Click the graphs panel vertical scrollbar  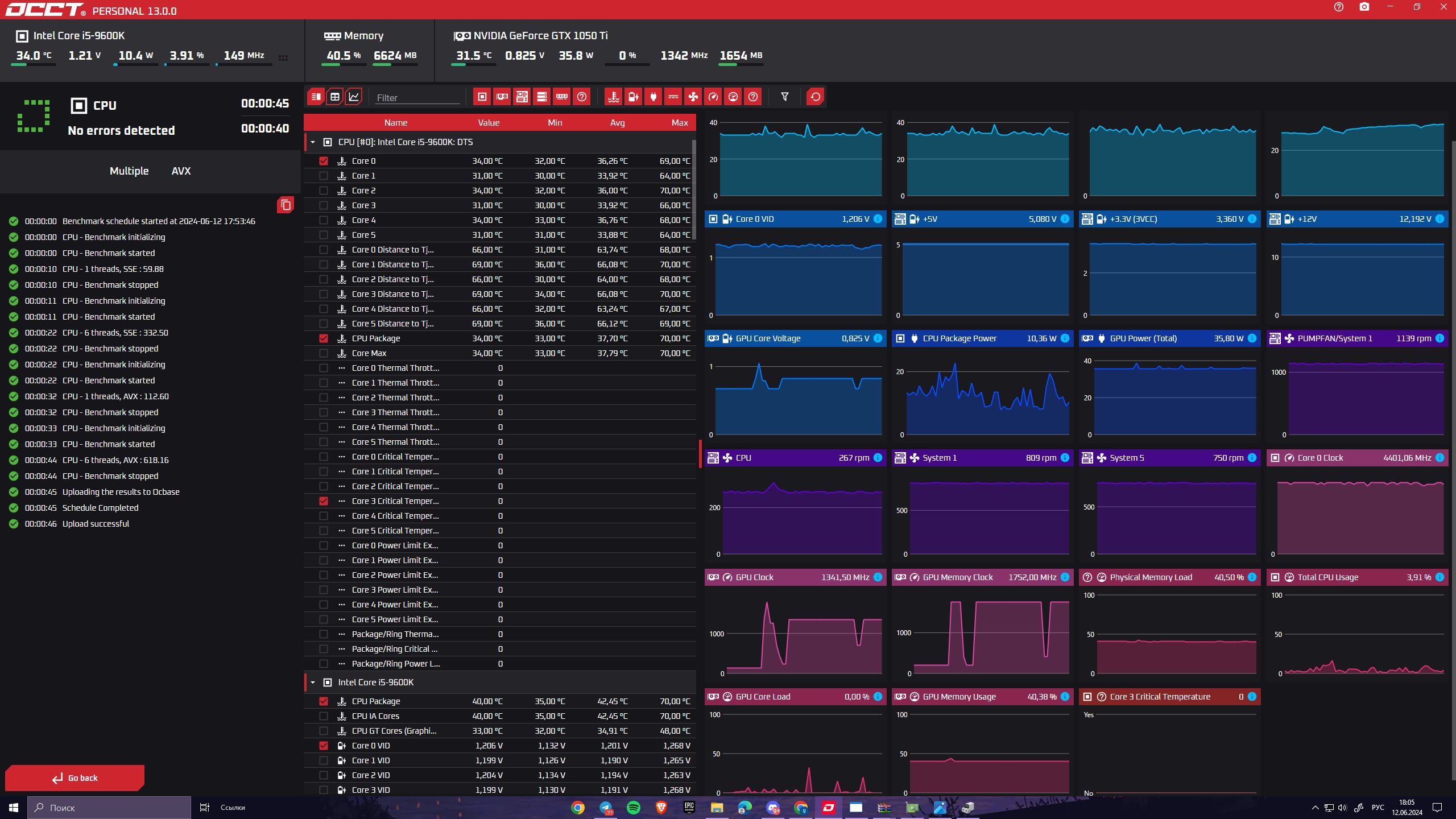tap(1453, 461)
